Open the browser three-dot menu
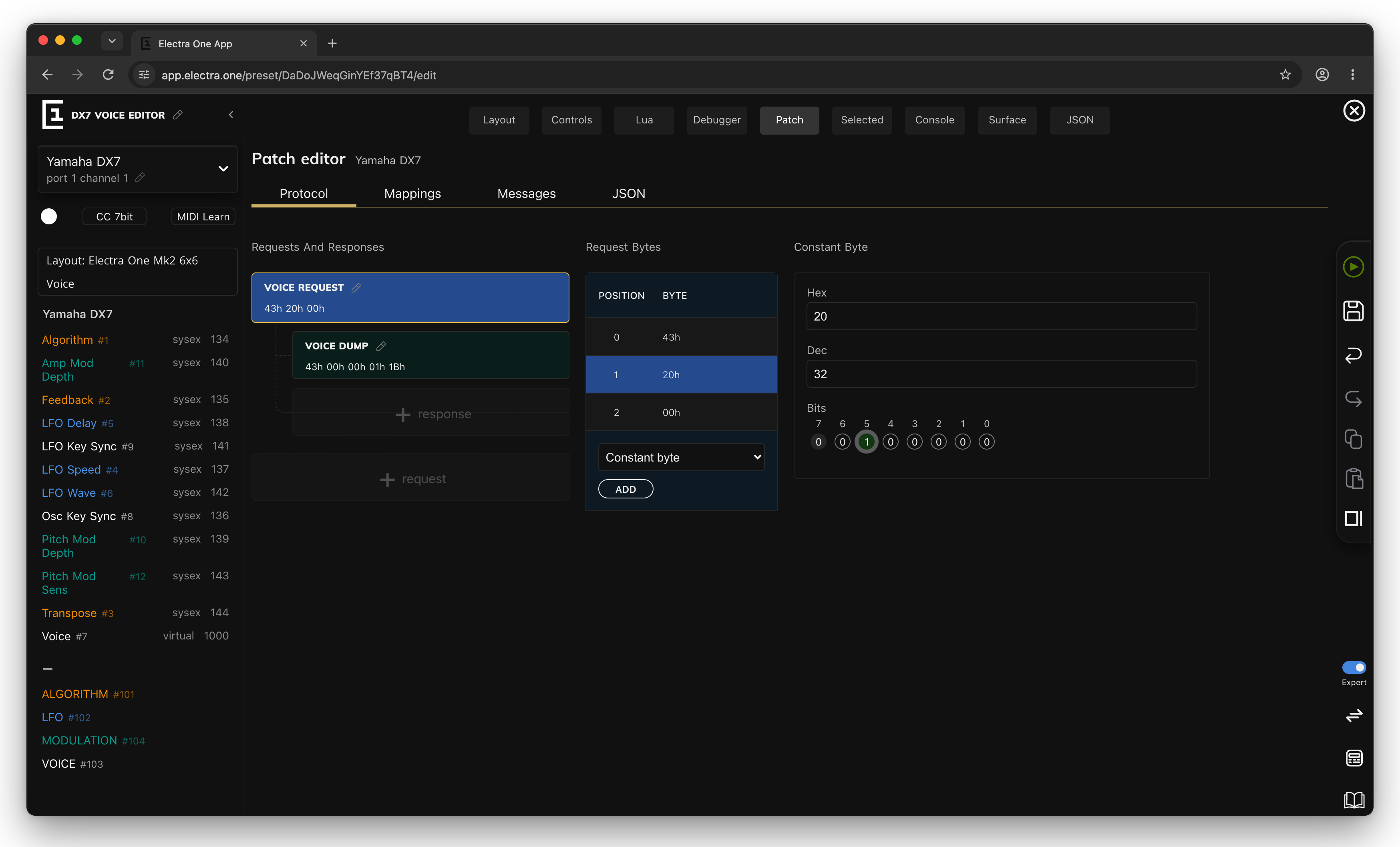The image size is (1400, 847). coord(1353,75)
